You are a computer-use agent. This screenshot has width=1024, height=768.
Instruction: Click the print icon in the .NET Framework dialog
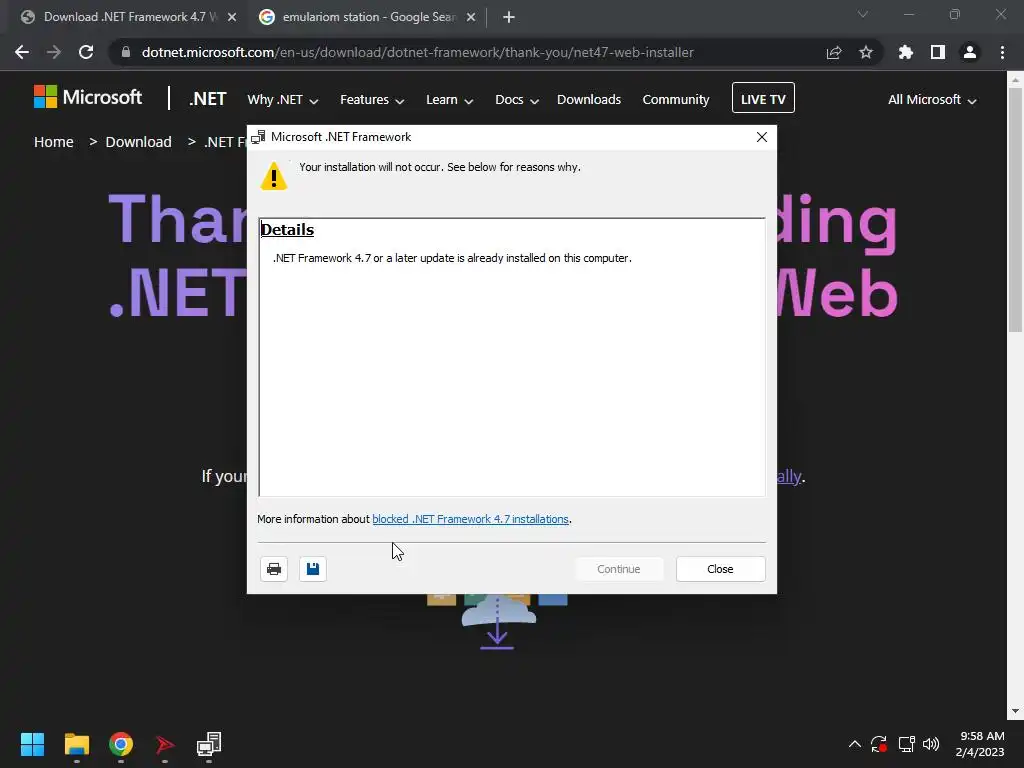[274, 569]
